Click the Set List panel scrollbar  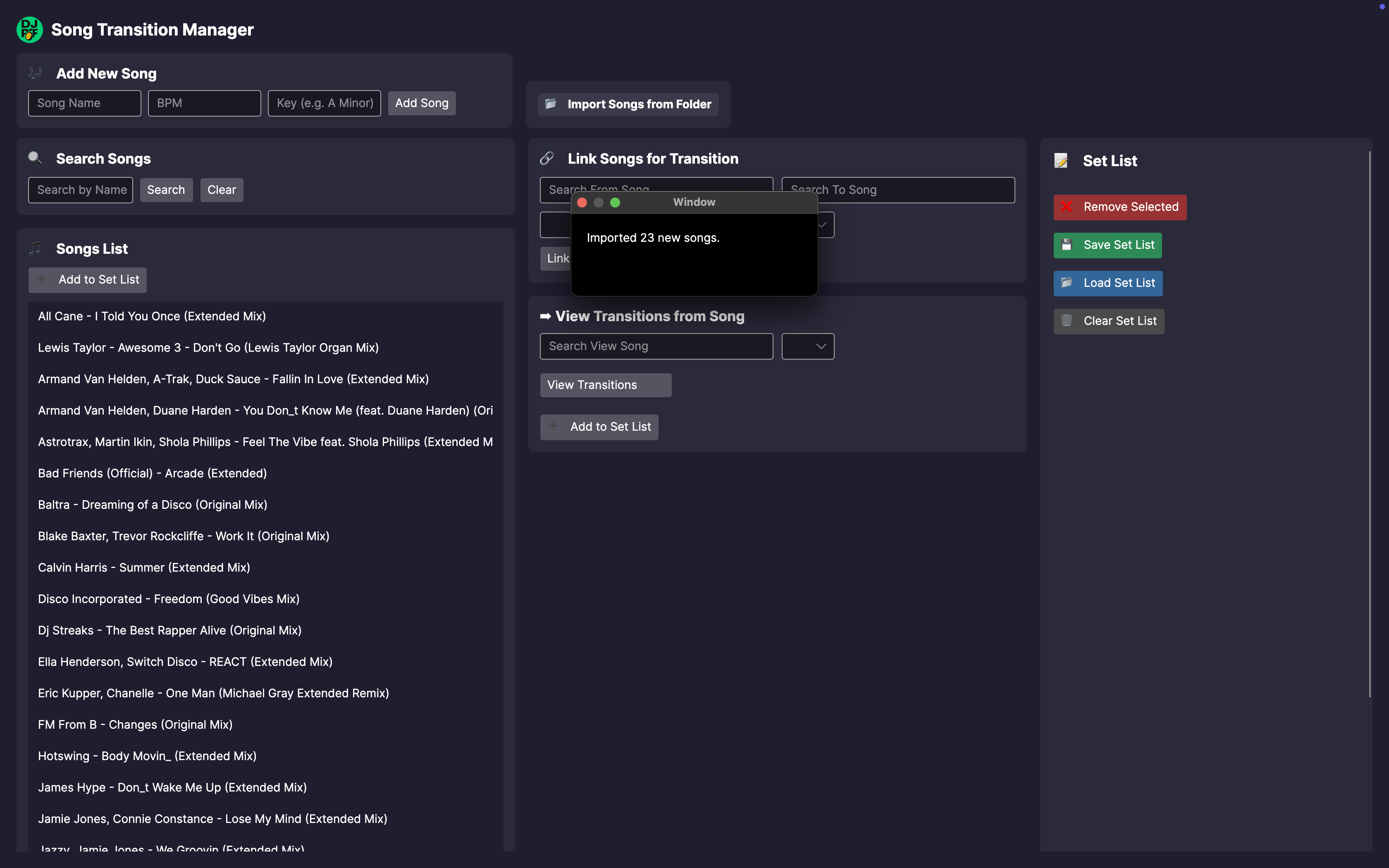click(1370, 425)
